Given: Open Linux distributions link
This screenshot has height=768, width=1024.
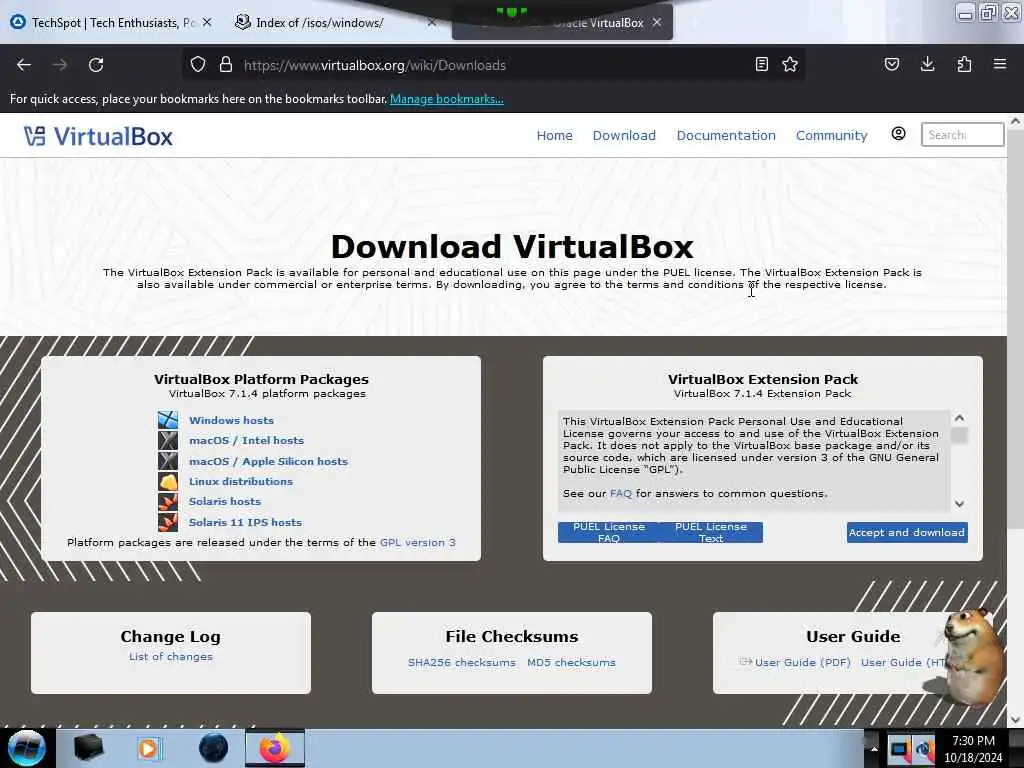Looking at the screenshot, I should pos(241,481).
